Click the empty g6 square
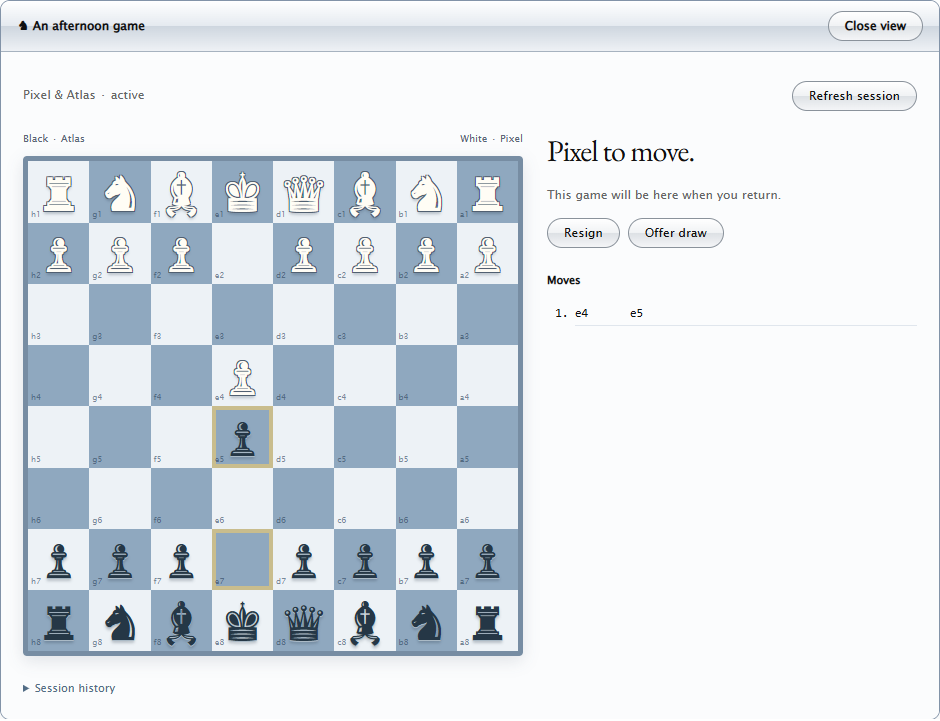 pos(120,499)
